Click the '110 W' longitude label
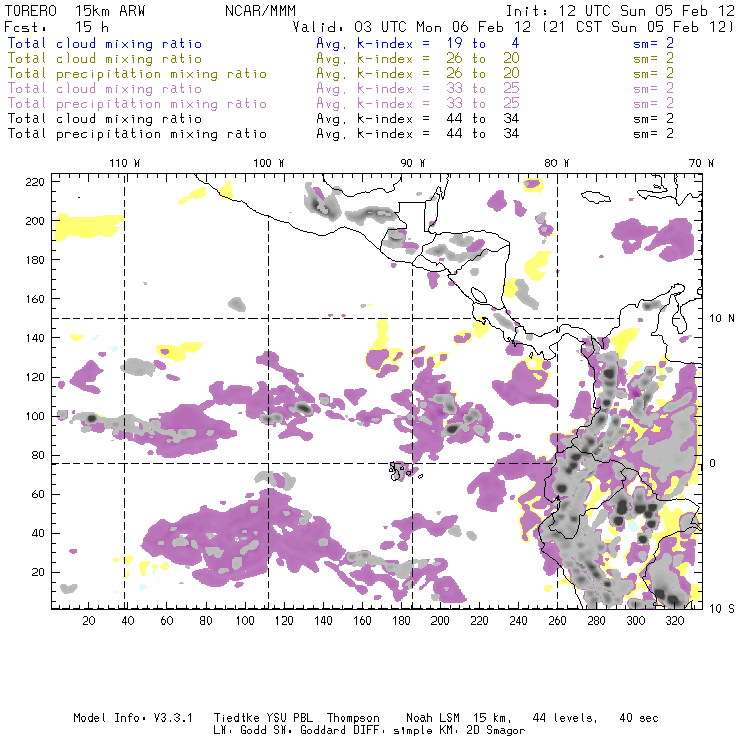 pyautogui.click(x=125, y=163)
